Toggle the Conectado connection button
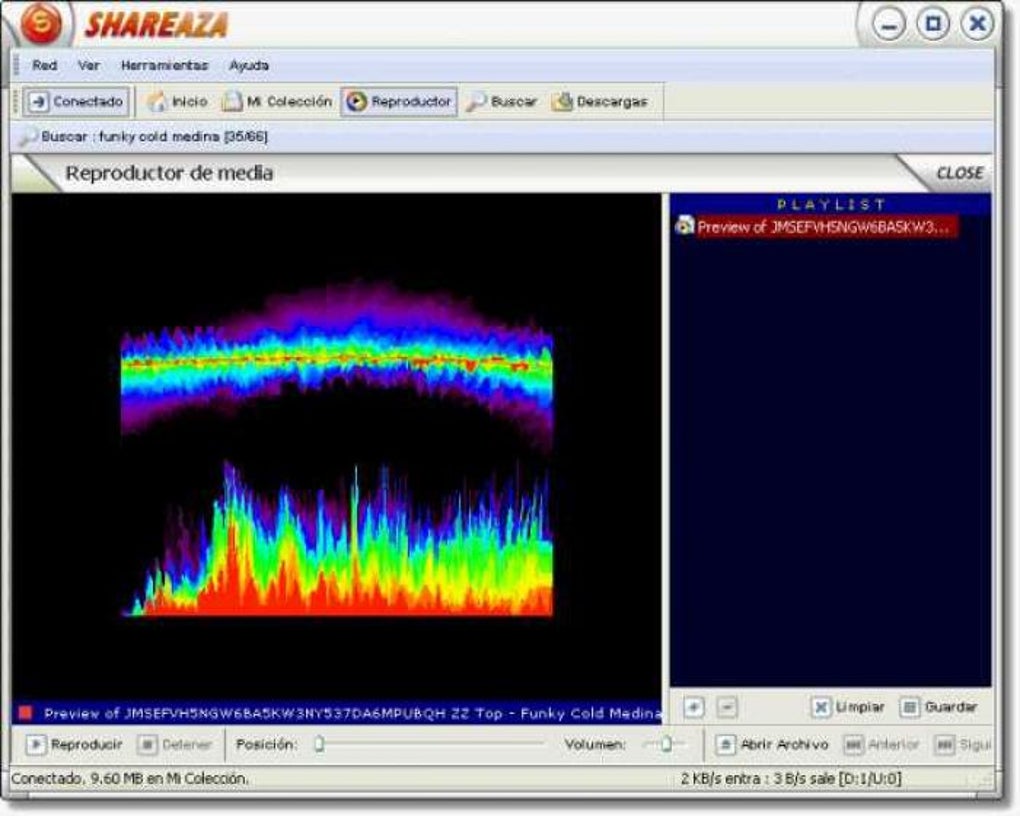Screen dimensions: 1020x816 76,101
